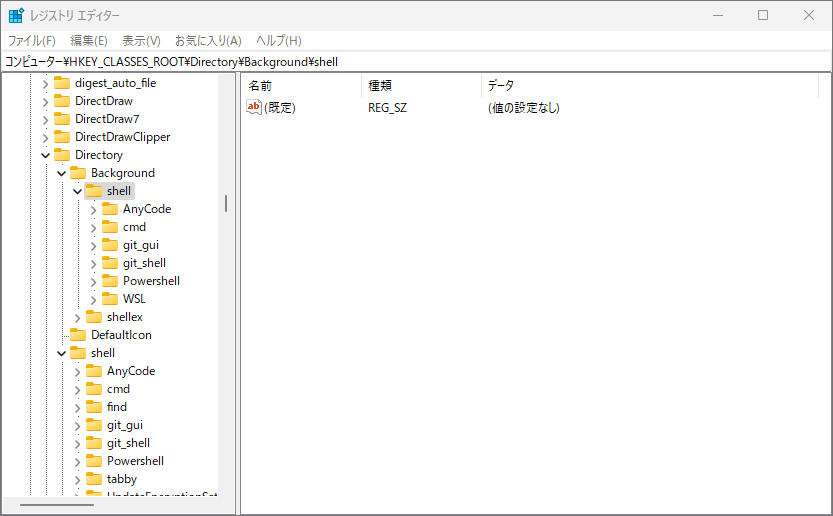Screen dimensions: 833x516
Task: Collapse the Directory key
Action: (x=46, y=155)
